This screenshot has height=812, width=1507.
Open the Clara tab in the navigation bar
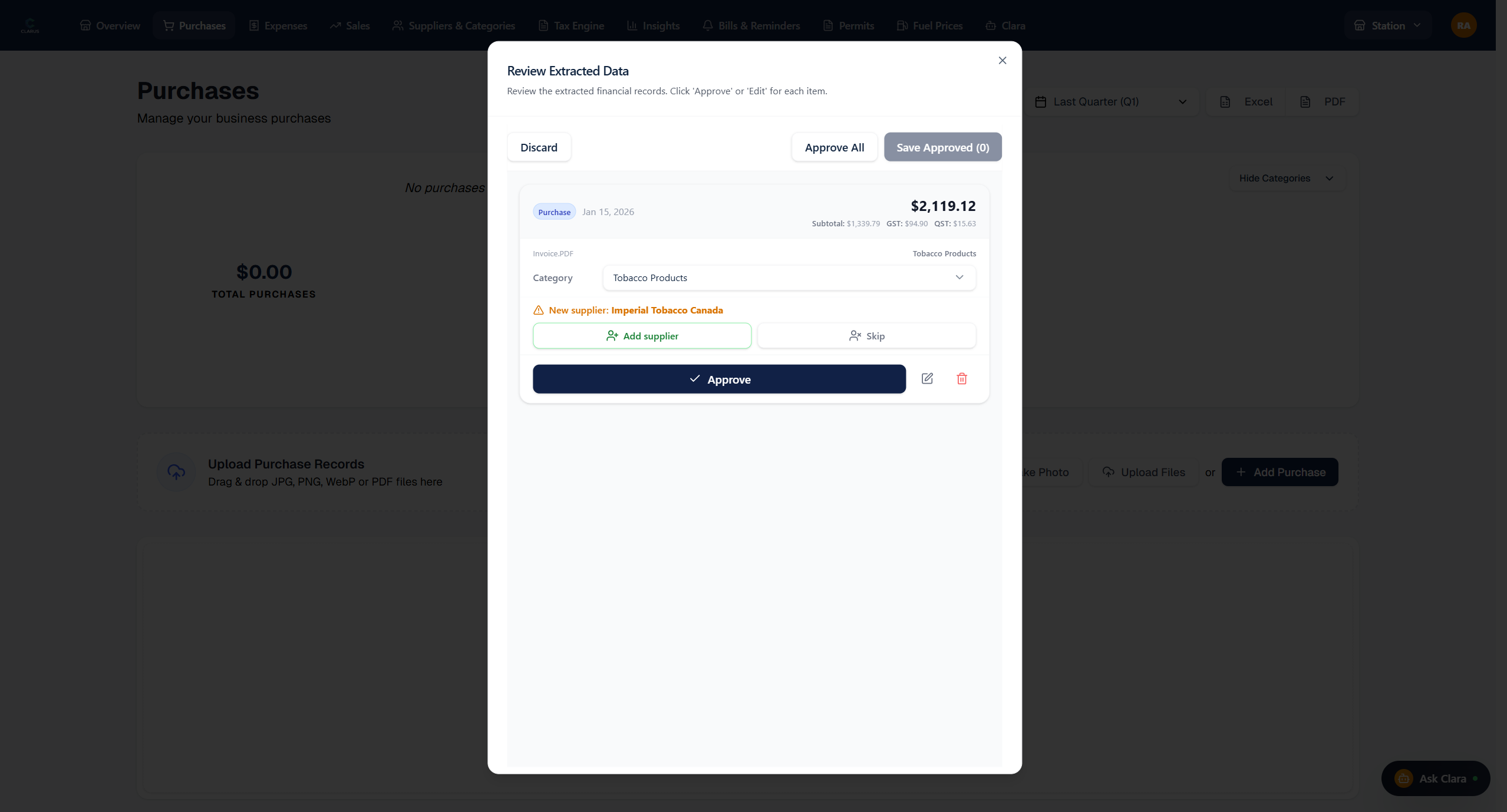[1005, 26]
